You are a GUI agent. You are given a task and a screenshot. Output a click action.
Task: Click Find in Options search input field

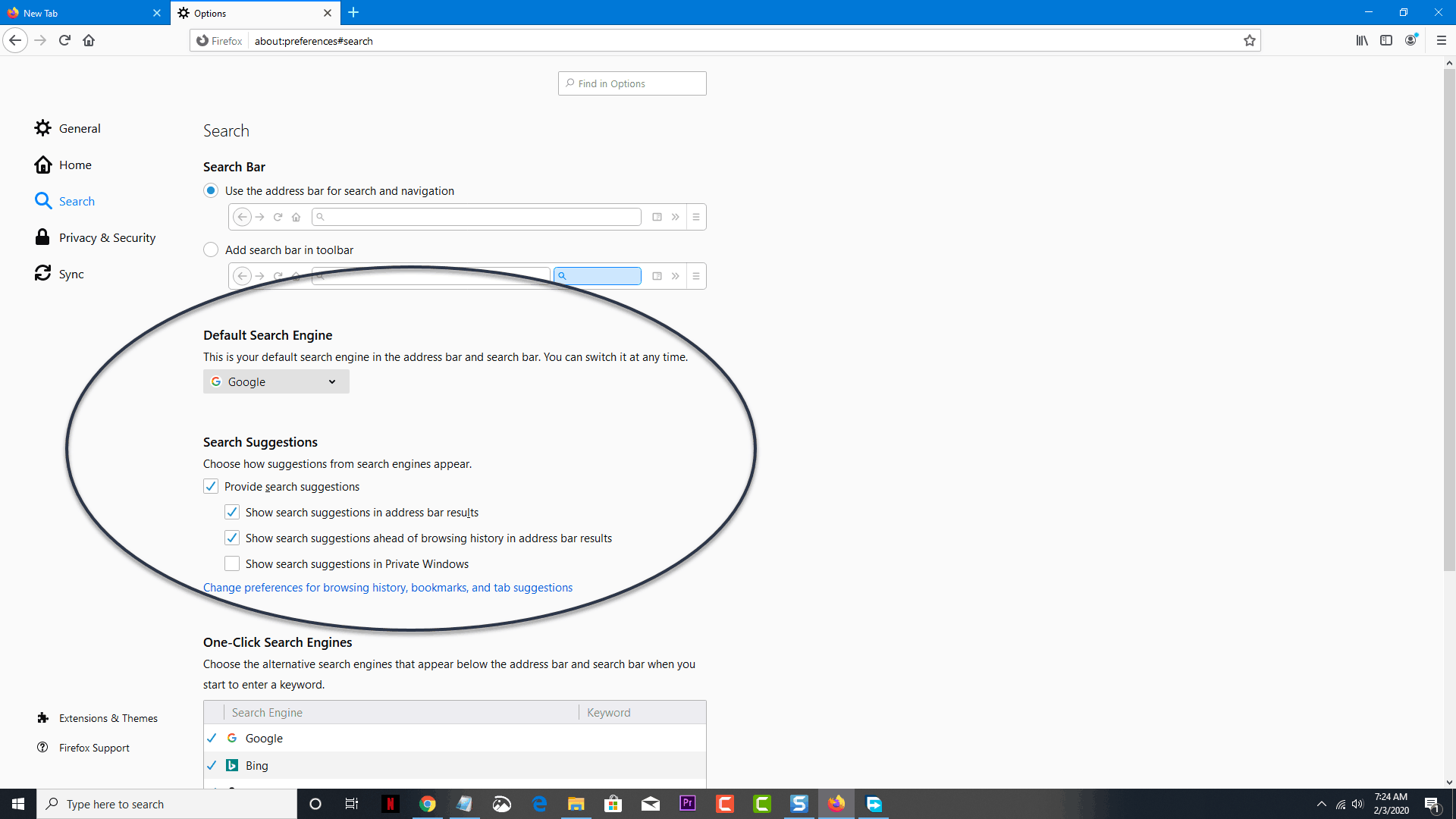point(631,83)
